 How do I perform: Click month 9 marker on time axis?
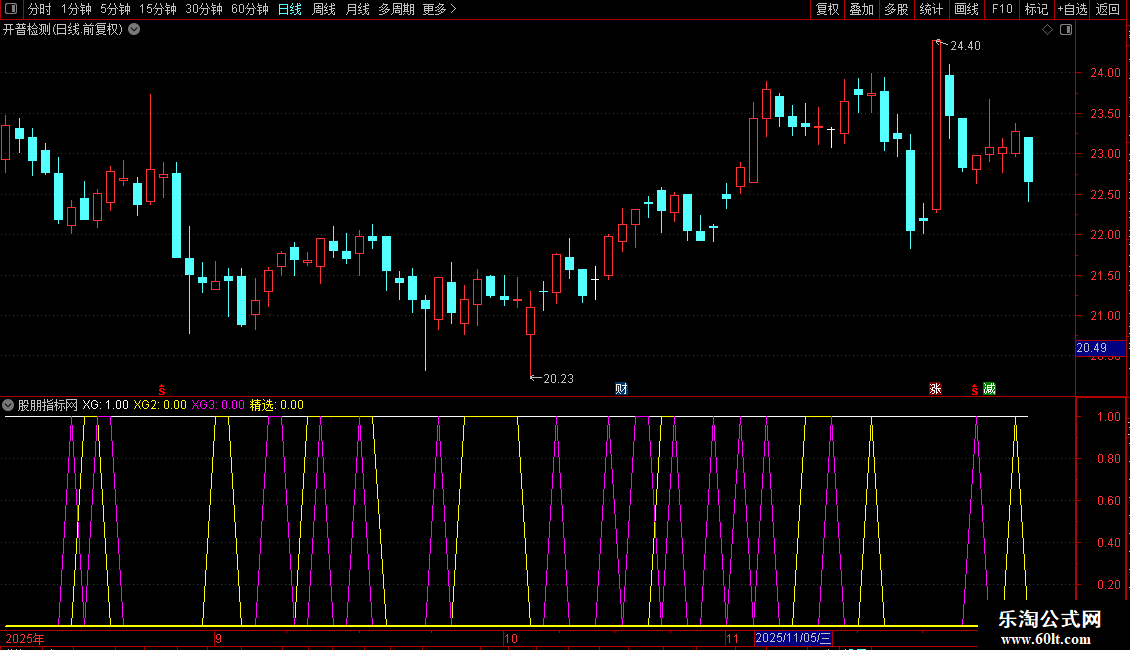(218, 638)
